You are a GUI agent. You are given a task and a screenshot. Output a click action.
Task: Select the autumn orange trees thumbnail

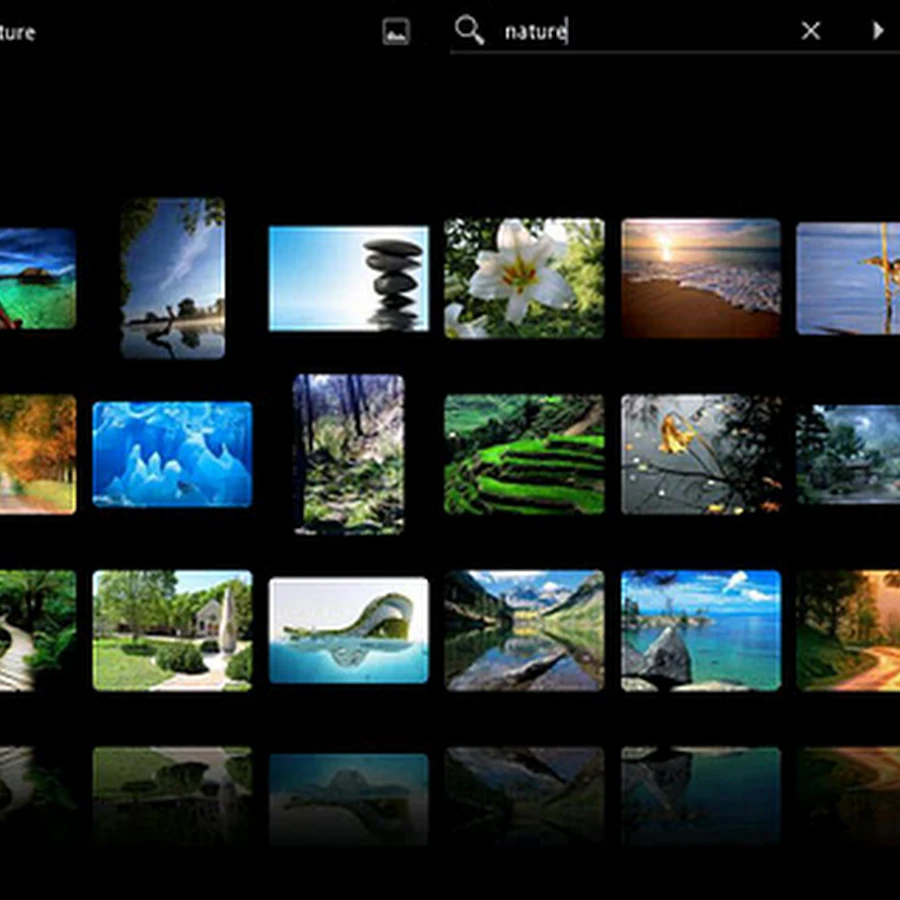37,454
